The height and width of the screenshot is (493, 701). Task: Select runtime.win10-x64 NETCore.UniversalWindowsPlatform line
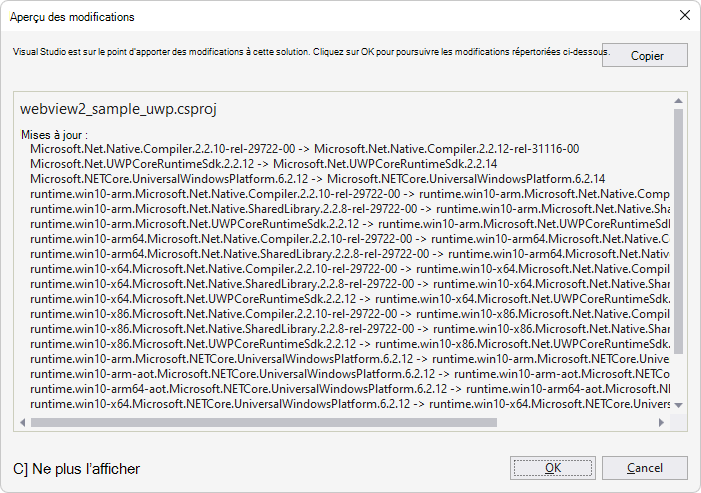(x=350, y=404)
